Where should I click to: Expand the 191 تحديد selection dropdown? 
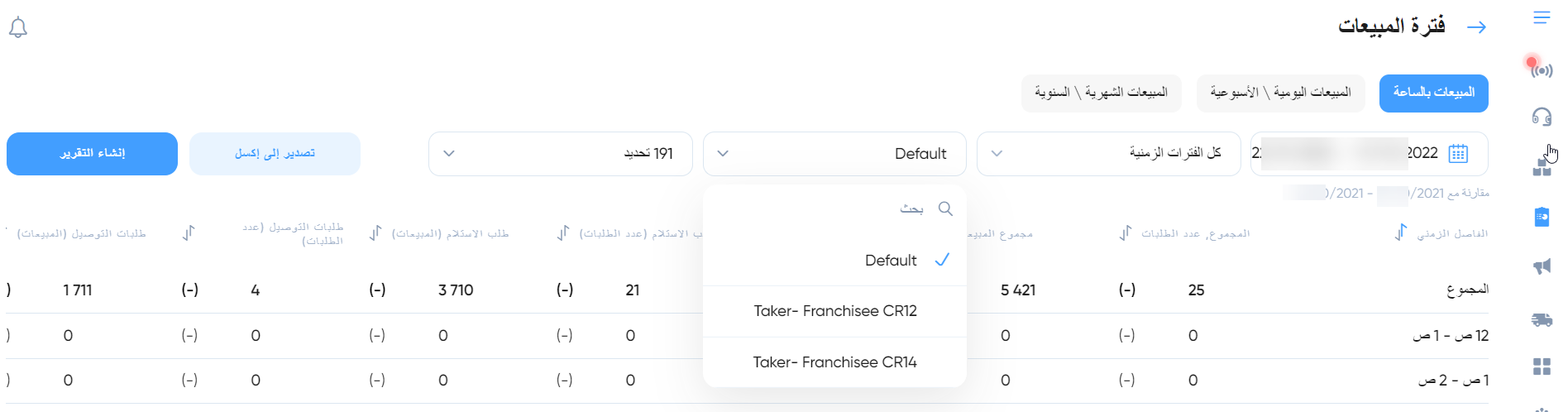coord(560,153)
